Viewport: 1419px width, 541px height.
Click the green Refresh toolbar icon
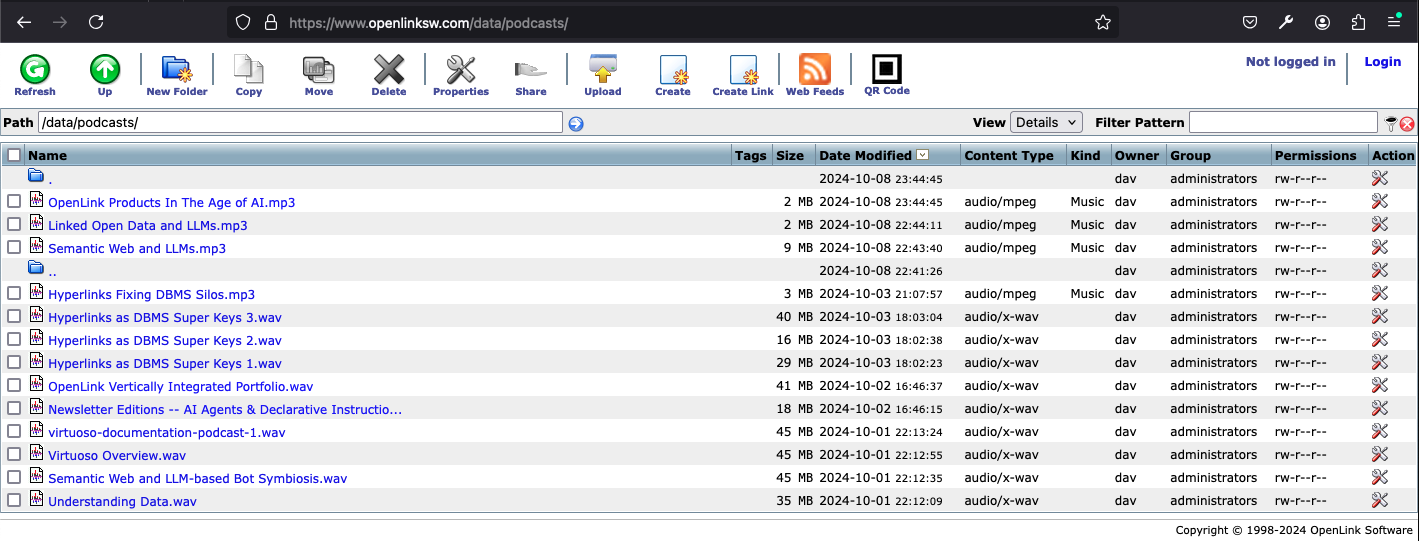tap(35, 69)
